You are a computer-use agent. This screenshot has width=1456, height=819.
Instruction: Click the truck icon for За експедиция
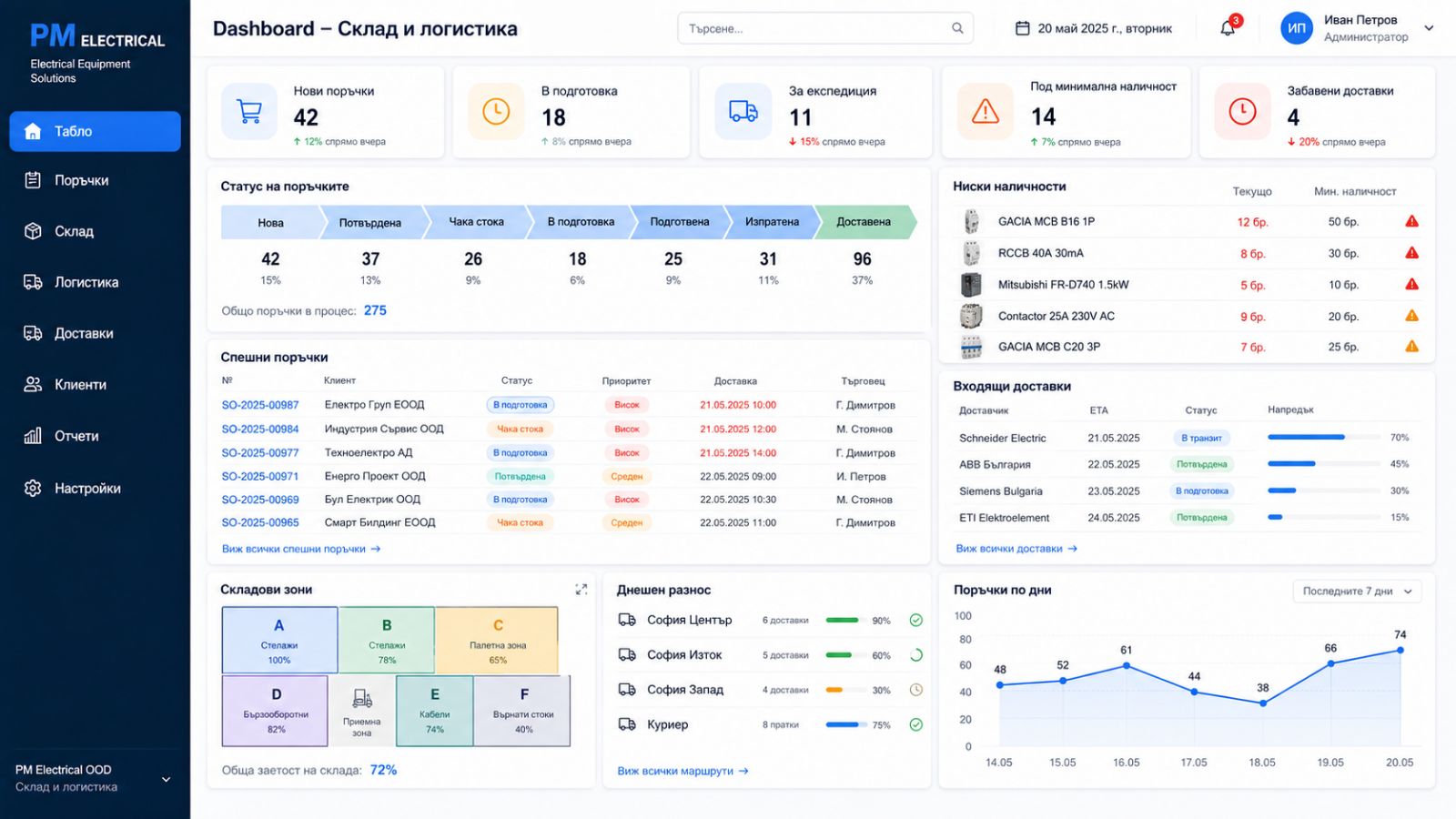[743, 111]
